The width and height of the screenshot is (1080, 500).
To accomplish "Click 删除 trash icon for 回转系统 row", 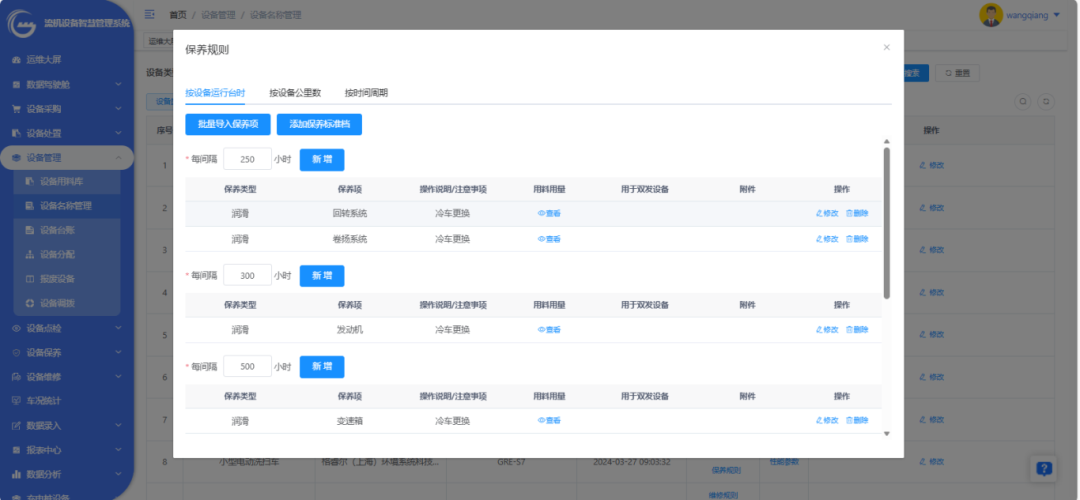I will (x=857, y=213).
